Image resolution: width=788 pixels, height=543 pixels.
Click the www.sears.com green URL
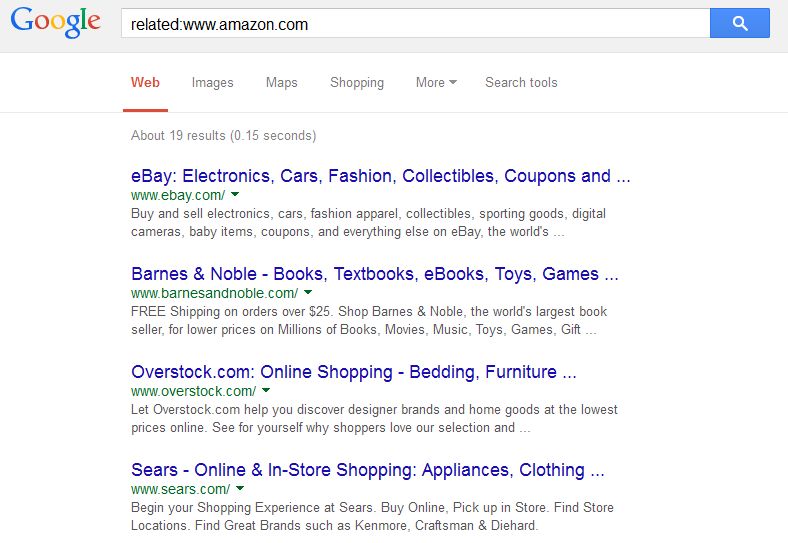[180, 489]
